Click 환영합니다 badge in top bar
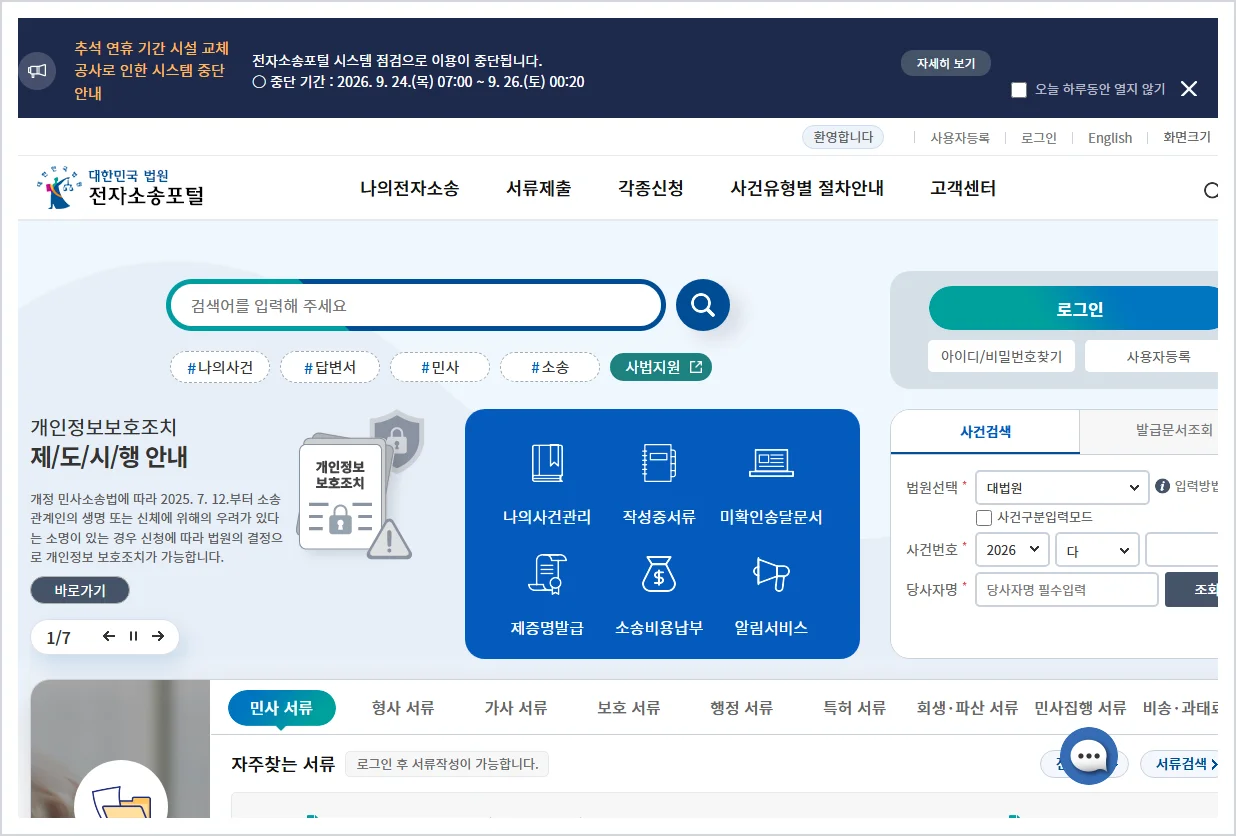 click(x=843, y=137)
